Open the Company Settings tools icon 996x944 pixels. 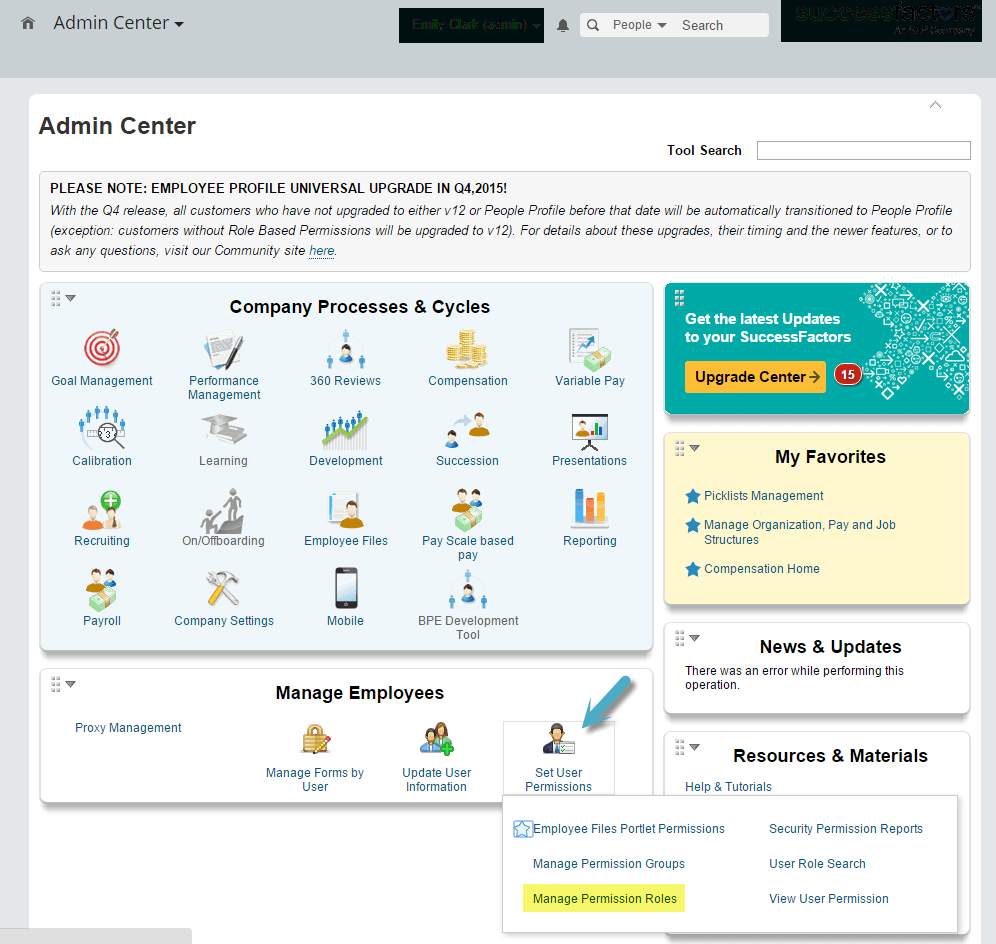point(222,588)
